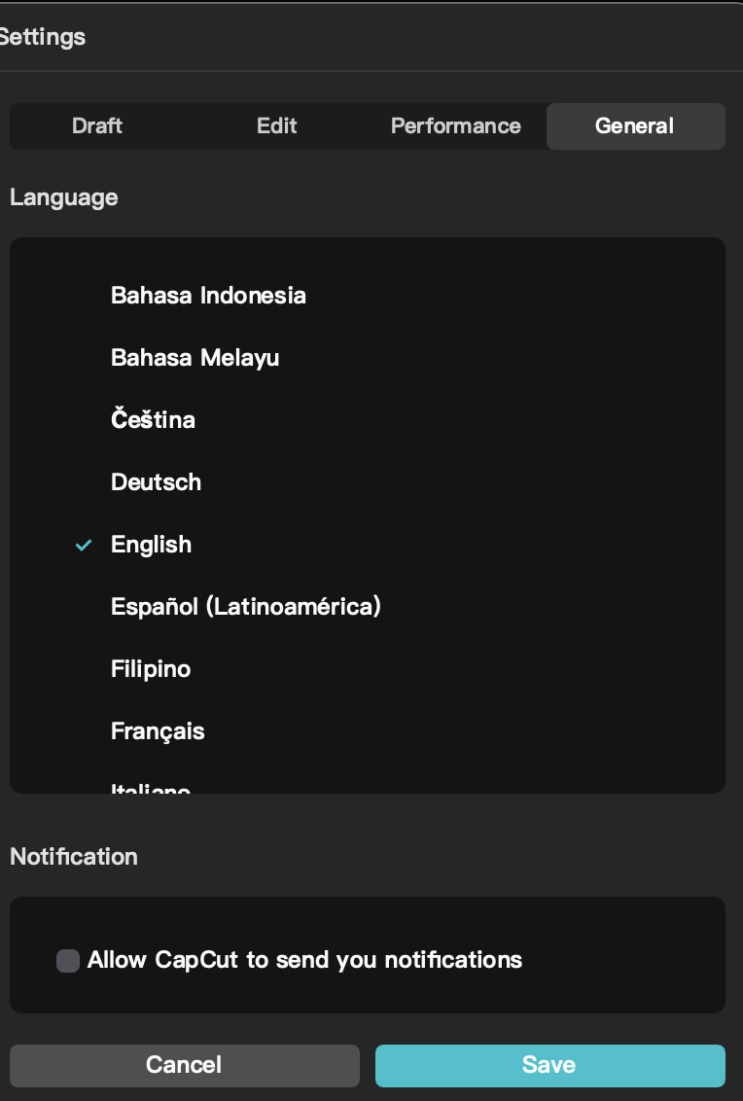
Task: Click the checkmark icon beside English
Action: pyautogui.click(x=84, y=545)
